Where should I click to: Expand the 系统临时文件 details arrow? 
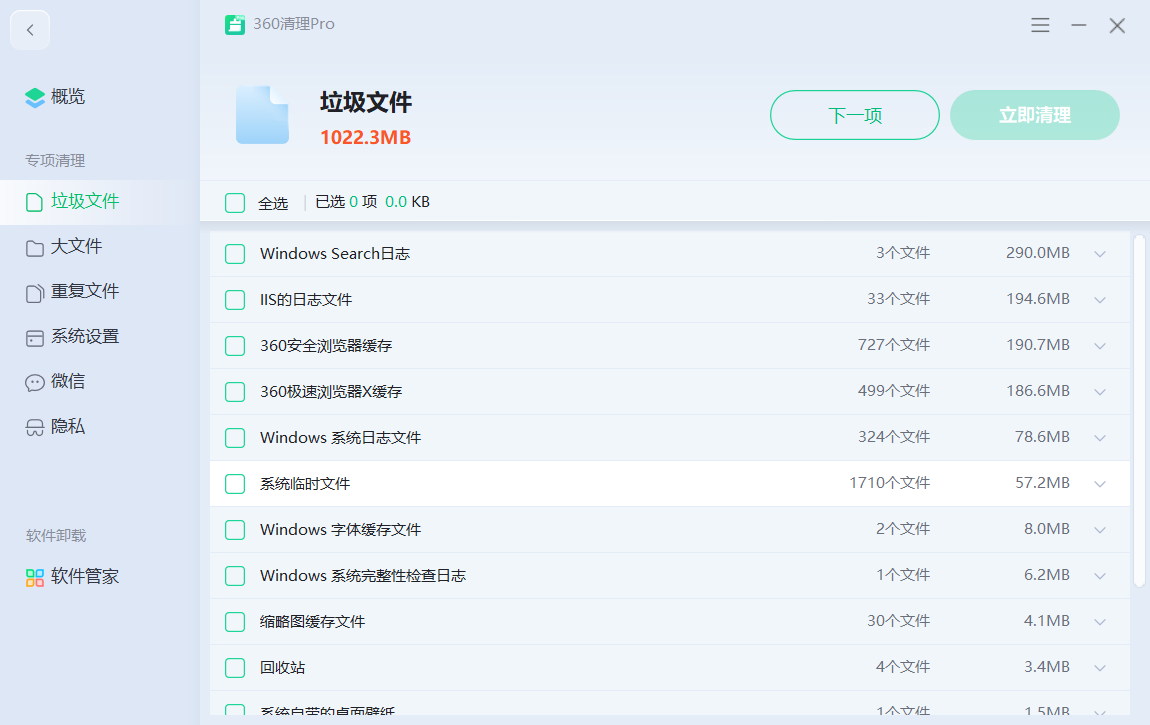1100,484
